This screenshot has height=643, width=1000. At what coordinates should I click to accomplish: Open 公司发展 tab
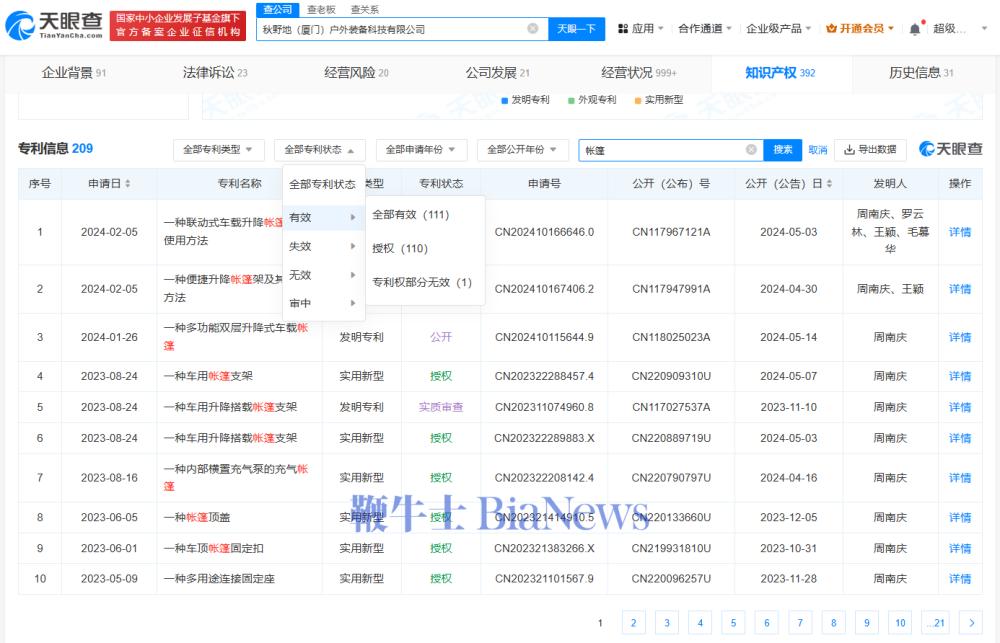coord(497,73)
